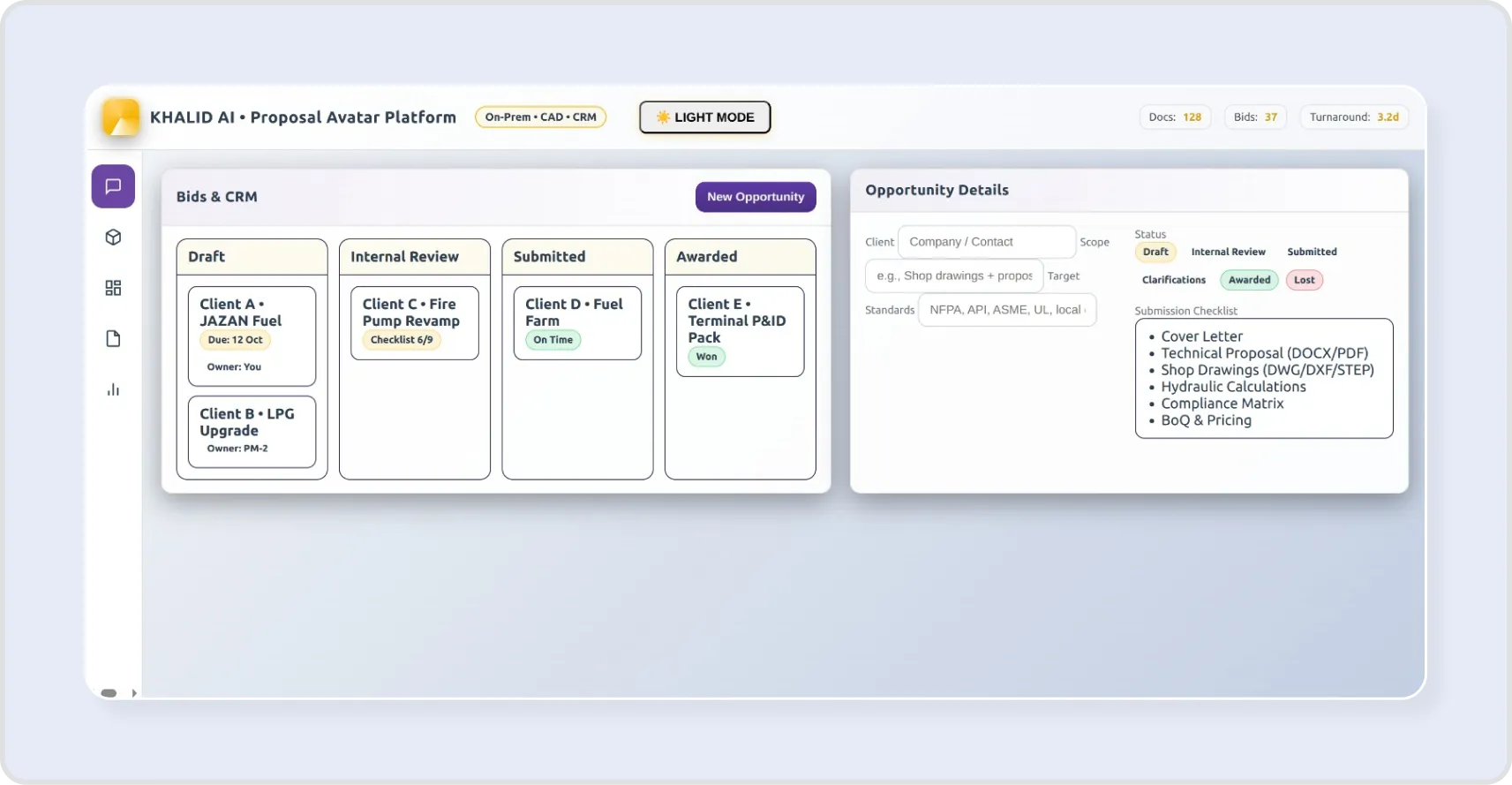Select the Clarifications status chip
The width and height of the screenshot is (1512, 785).
(1173, 280)
